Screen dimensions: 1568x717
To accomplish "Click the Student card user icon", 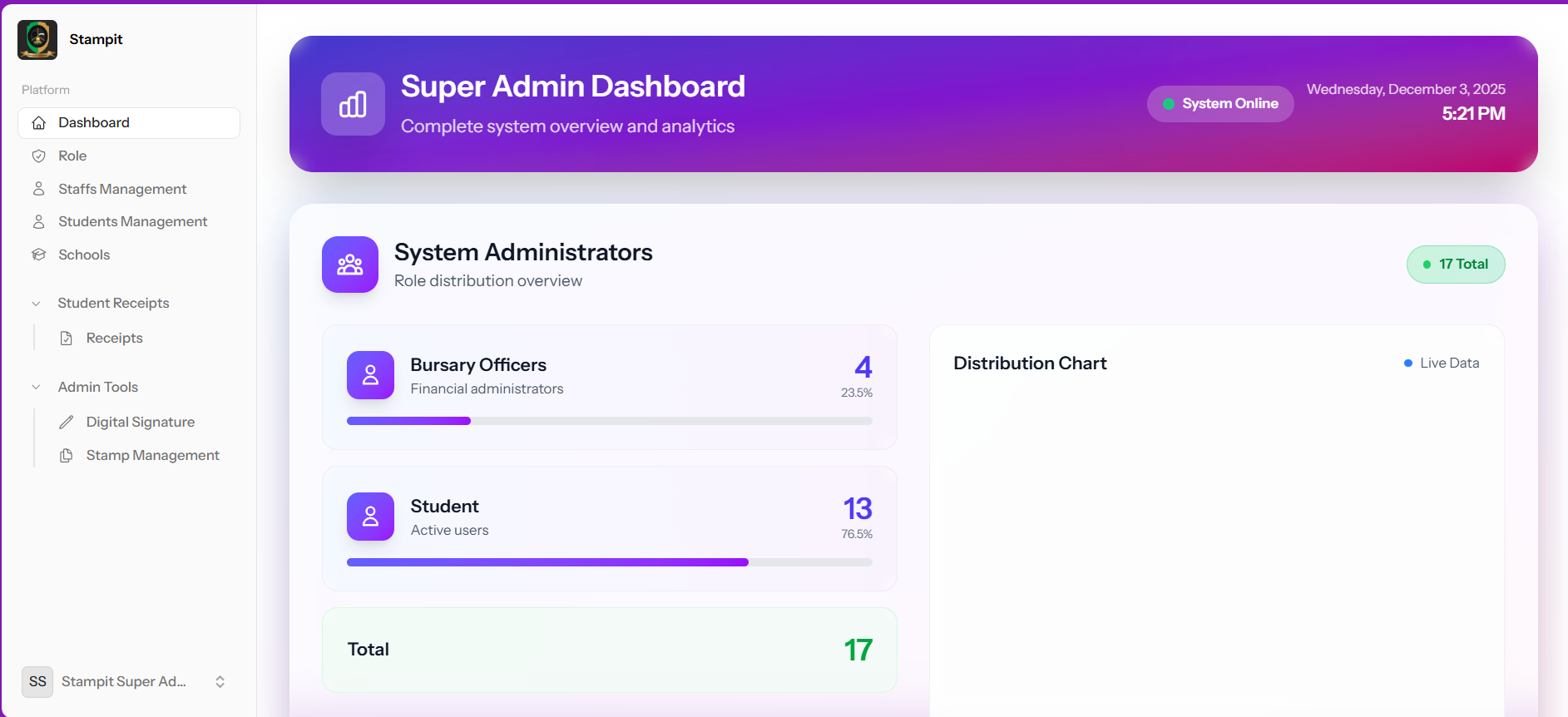I will [370, 517].
